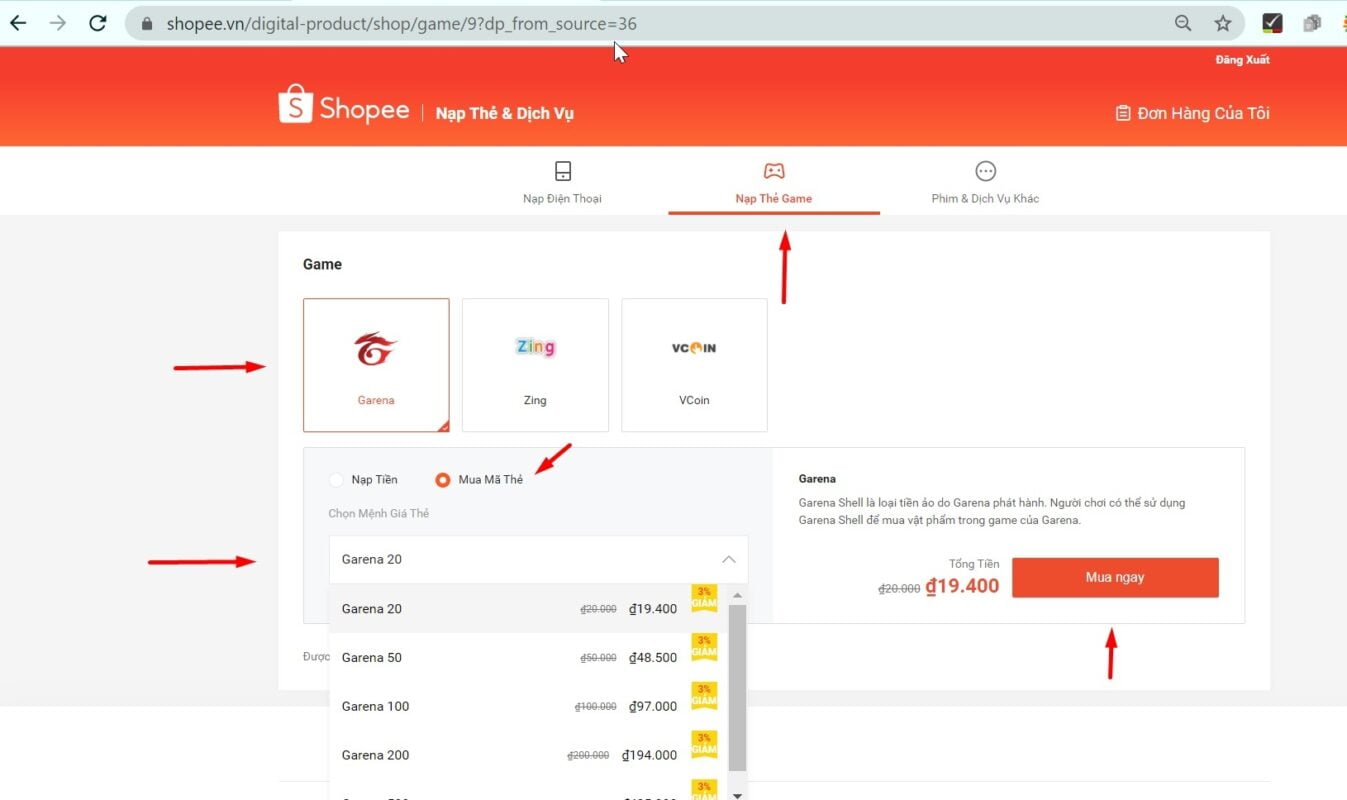1347x800 pixels.
Task: Open the gray documents browser extension
Action: (1312, 23)
